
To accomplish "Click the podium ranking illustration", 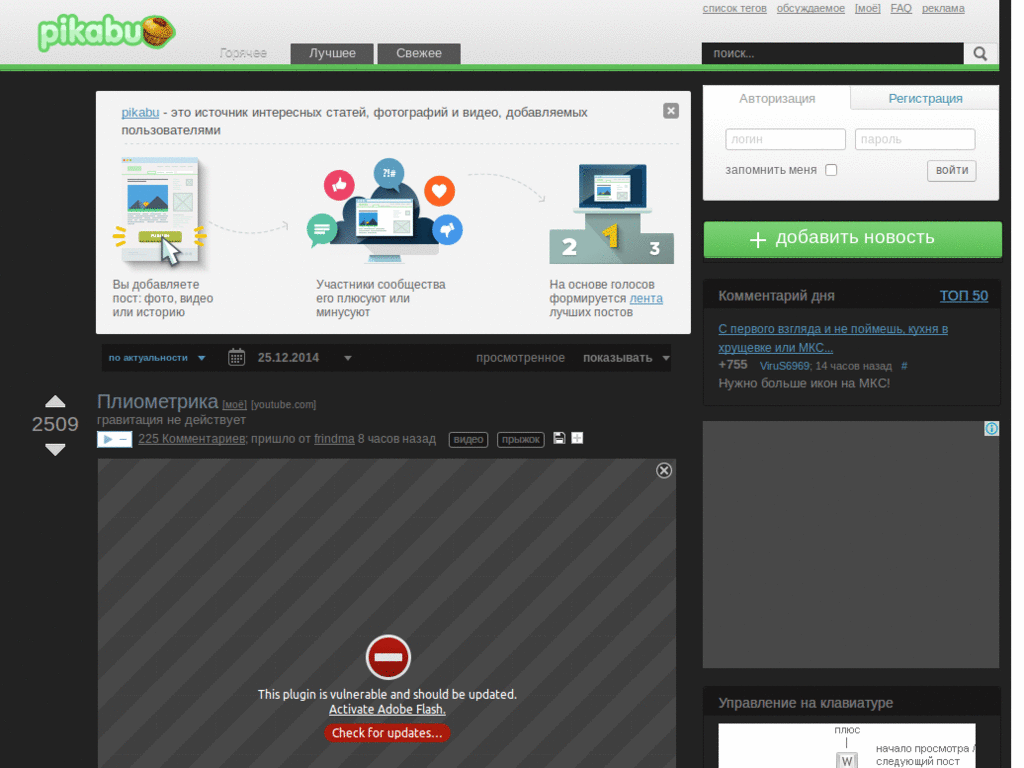I will (x=611, y=214).
